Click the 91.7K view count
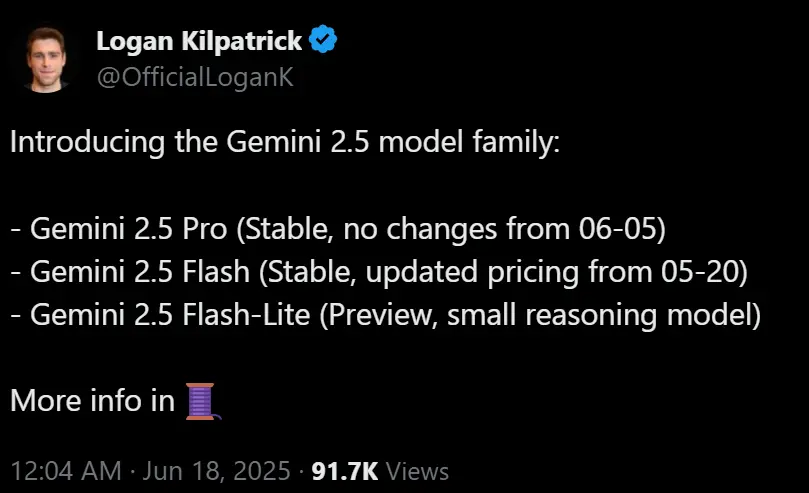 [x=345, y=471]
